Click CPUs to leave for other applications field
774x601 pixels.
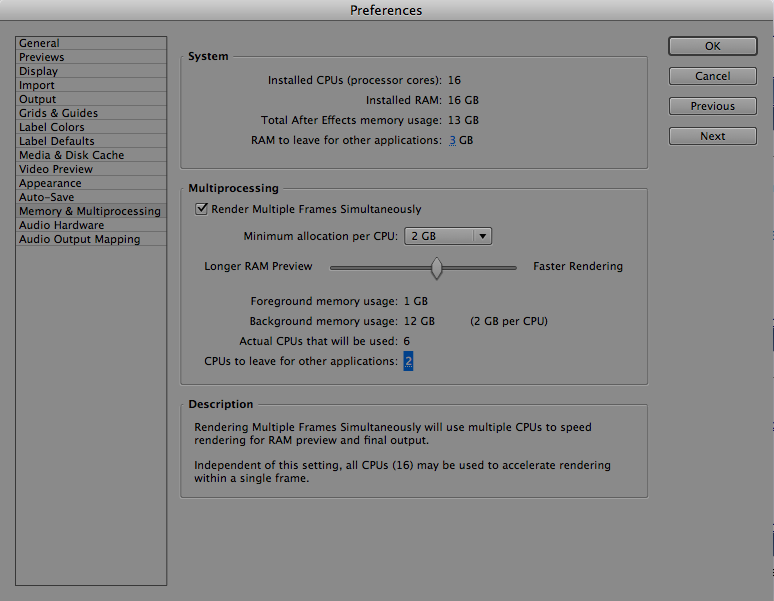pos(408,361)
